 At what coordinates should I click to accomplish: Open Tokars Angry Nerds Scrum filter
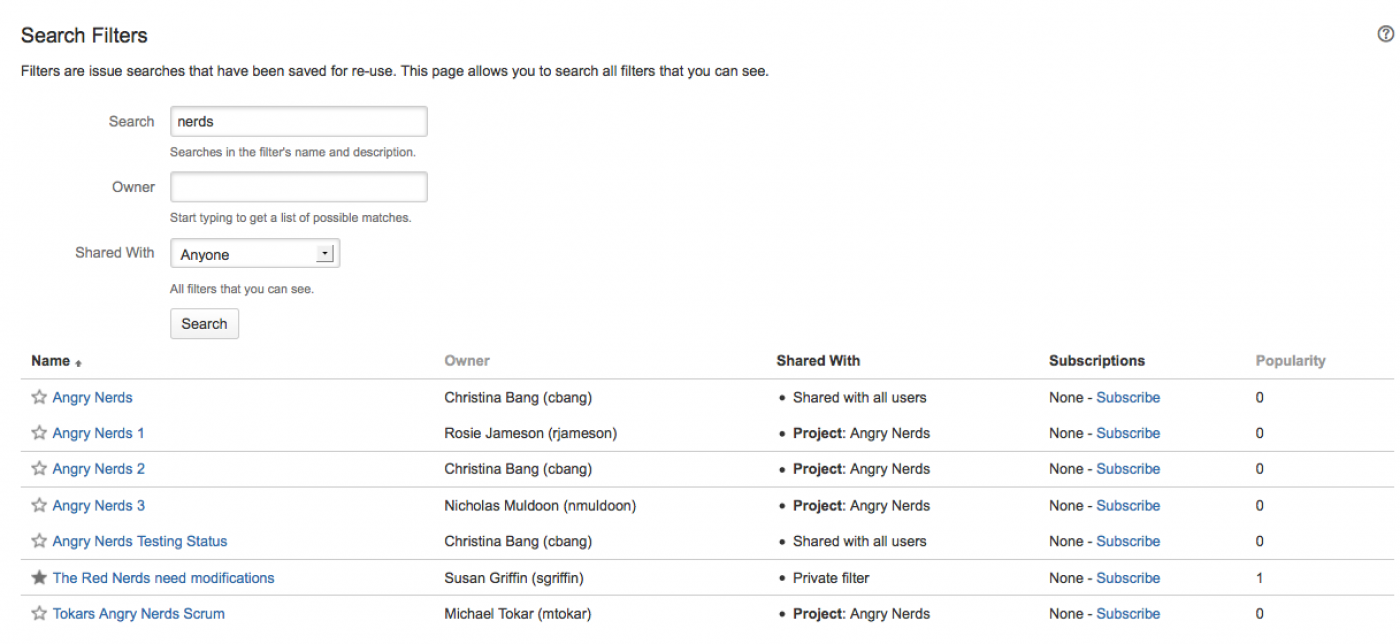[x=139, y=614]
